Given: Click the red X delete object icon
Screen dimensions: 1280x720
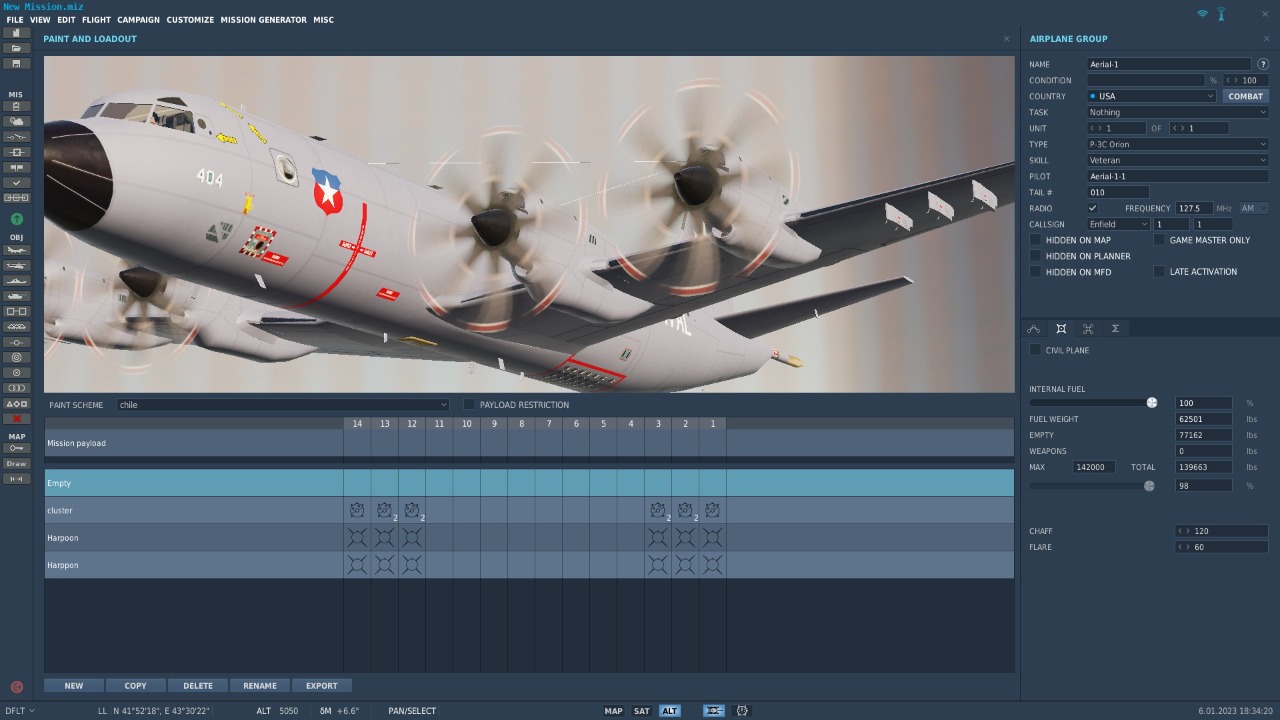Looking at the screenshot, I should point(16,419).
